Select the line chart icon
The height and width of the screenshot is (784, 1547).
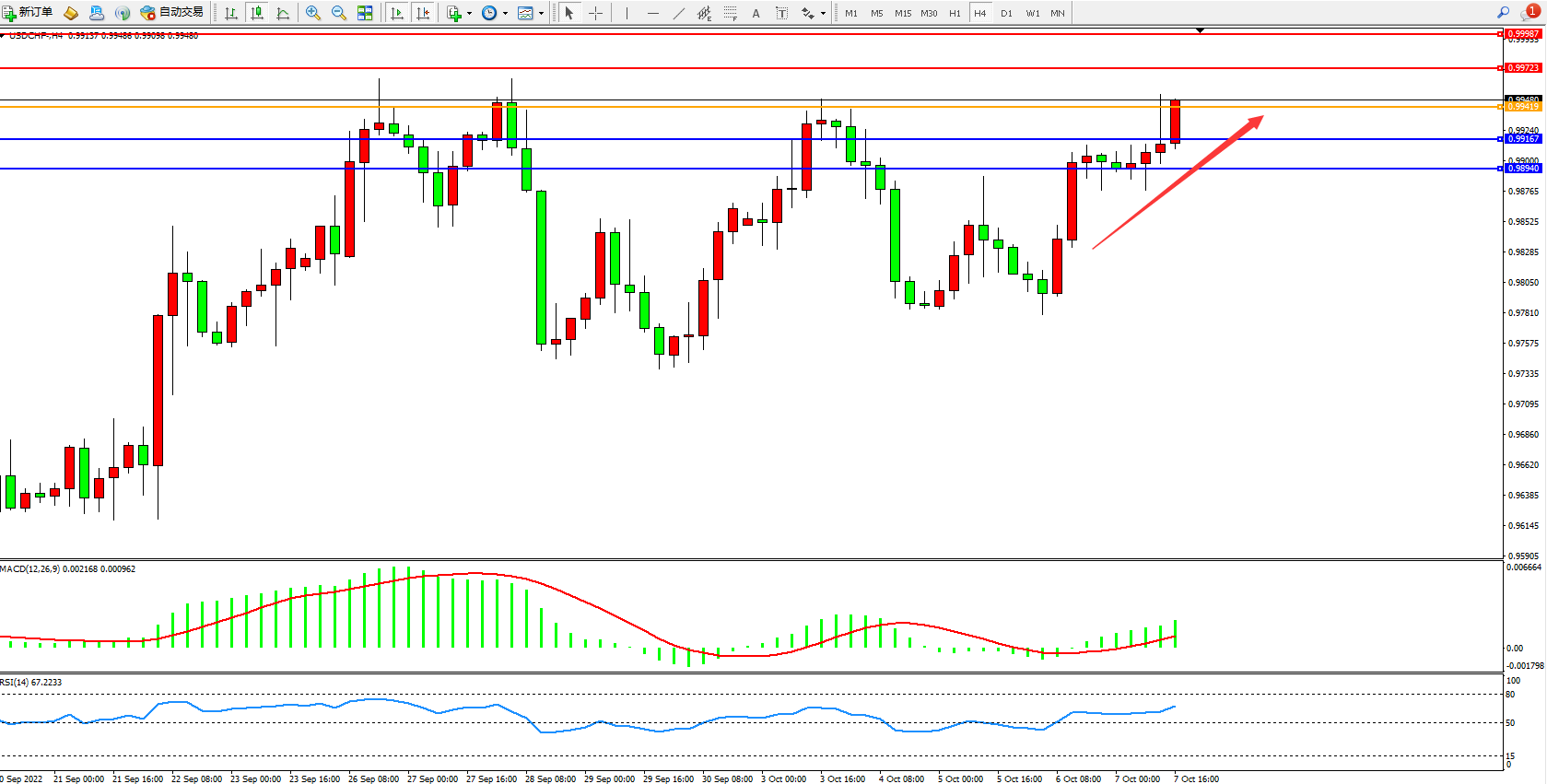point(283,13)
